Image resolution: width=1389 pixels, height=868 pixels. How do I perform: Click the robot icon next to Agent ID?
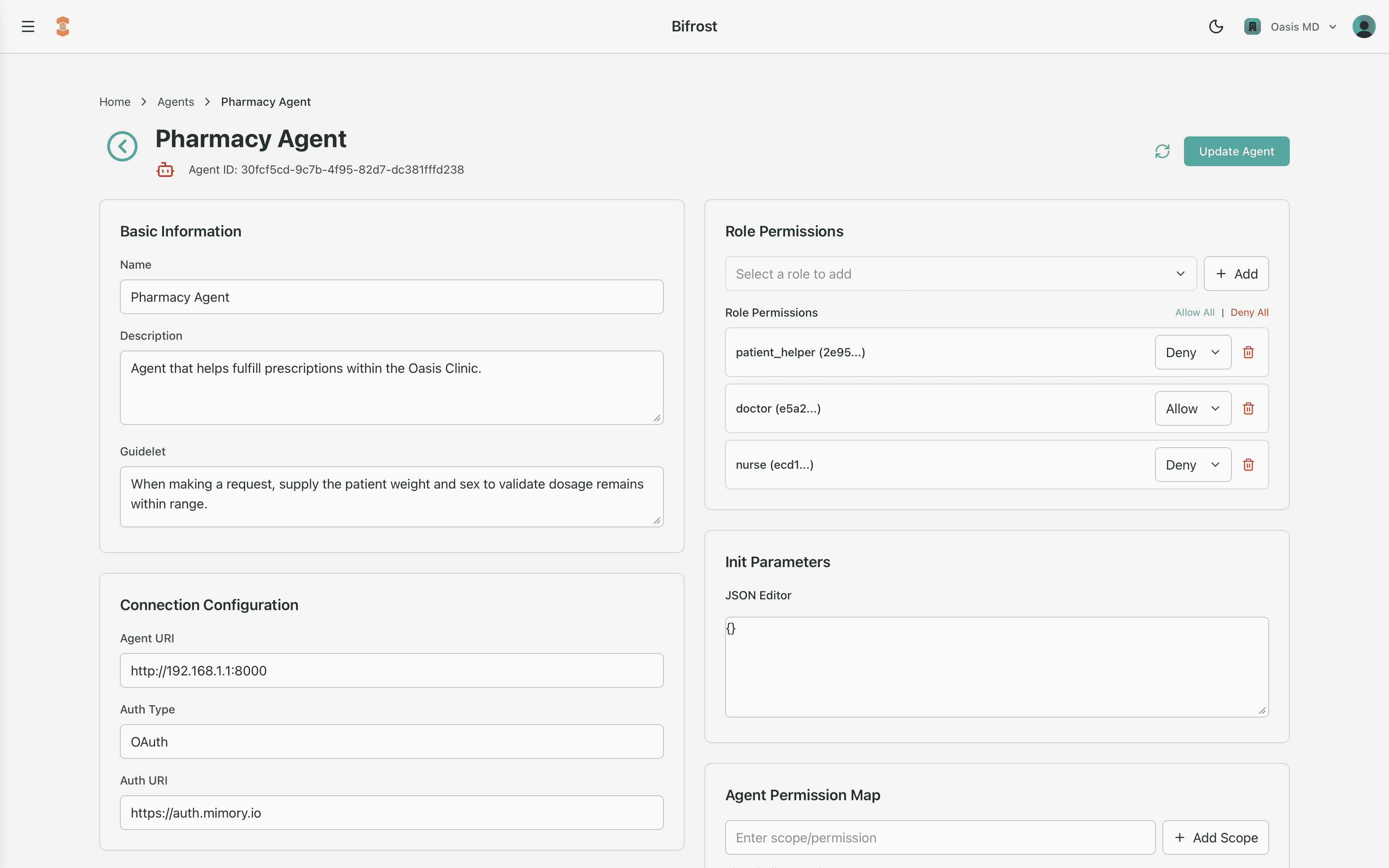coord(165,169)
